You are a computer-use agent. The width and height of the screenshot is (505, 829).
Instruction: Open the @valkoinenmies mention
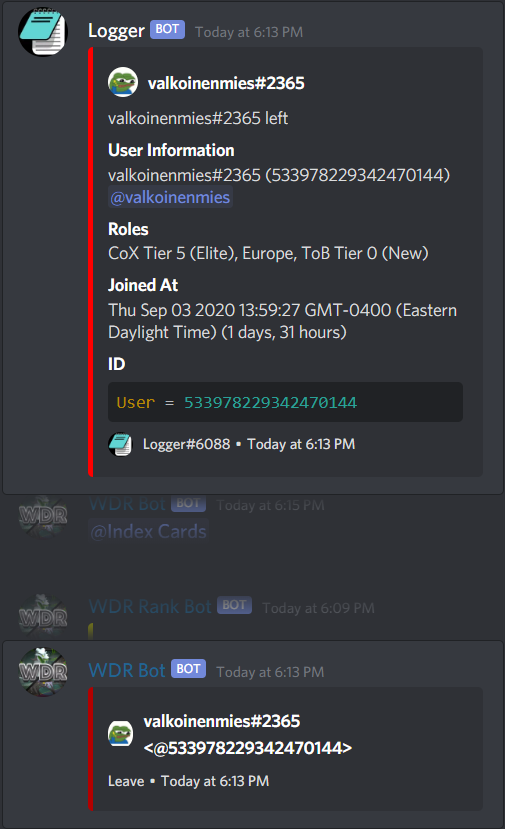click(x=170, y=197)
